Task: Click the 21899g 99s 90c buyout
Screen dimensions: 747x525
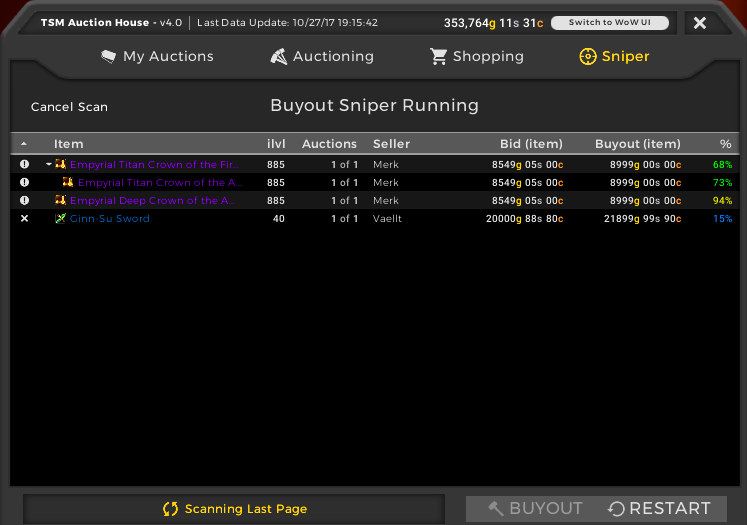Action: click(642, 219)
